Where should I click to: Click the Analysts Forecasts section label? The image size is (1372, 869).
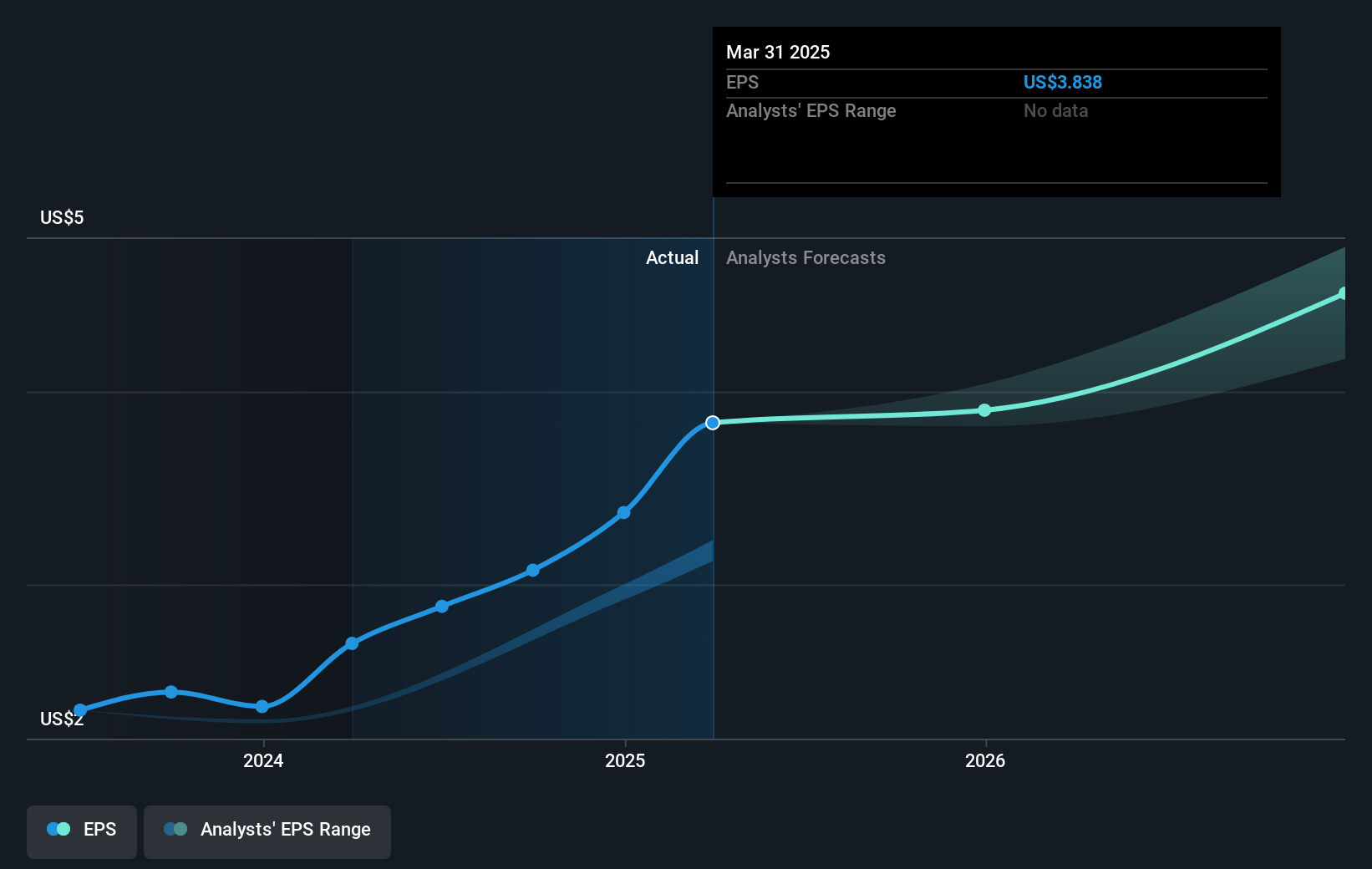[x=805, y=257]
